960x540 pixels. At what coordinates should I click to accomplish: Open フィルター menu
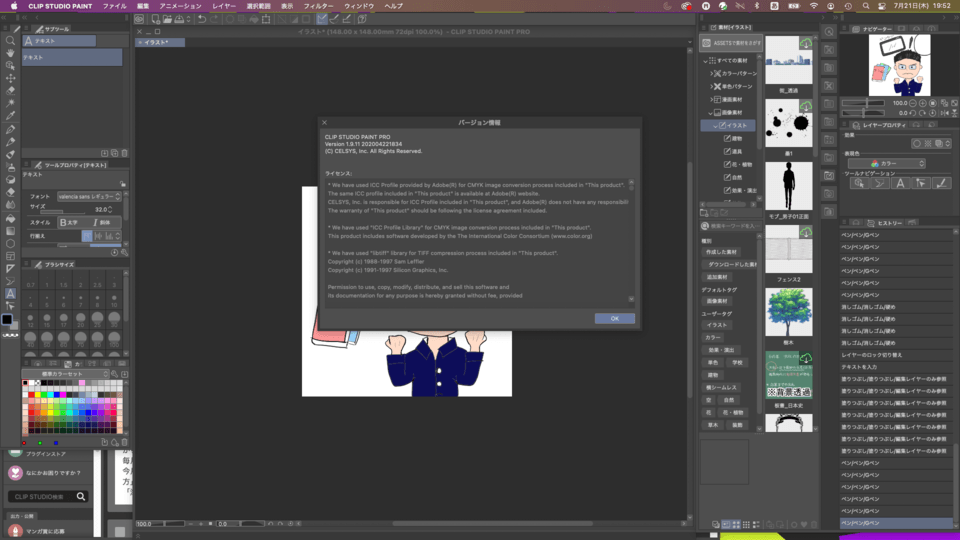pyautogui.click(x=318, y=6)
